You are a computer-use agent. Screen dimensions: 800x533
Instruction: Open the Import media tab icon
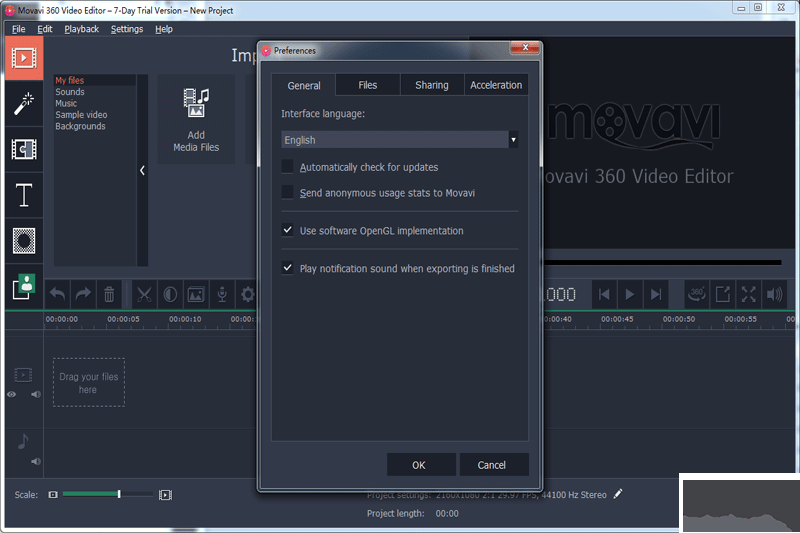point(24,58)
